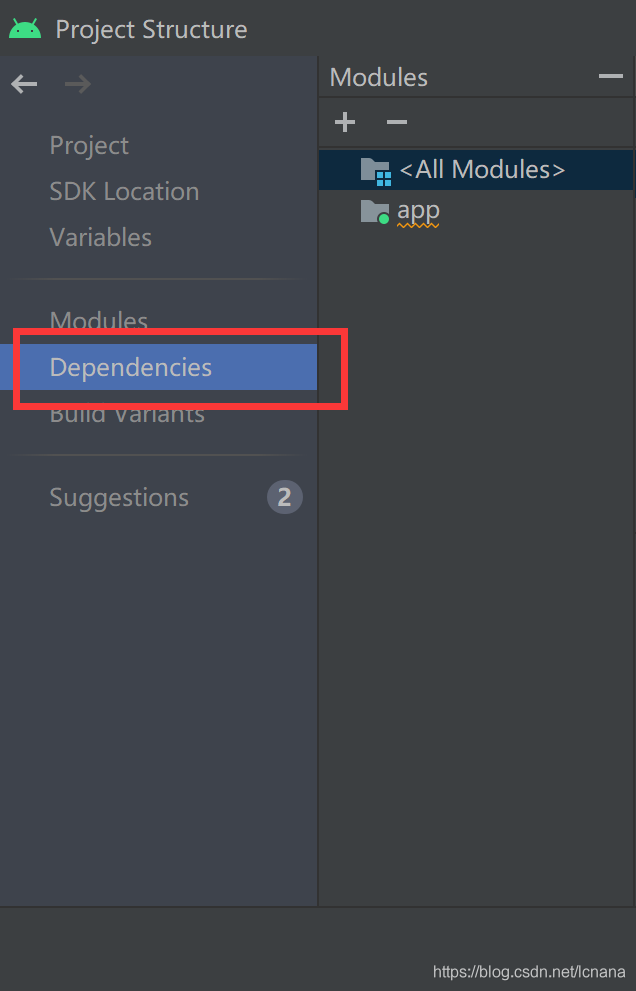The height and width of the screenshot is (991, 636).
Task: Click the Suggestions count badge
Action: [x=284, y=497]
